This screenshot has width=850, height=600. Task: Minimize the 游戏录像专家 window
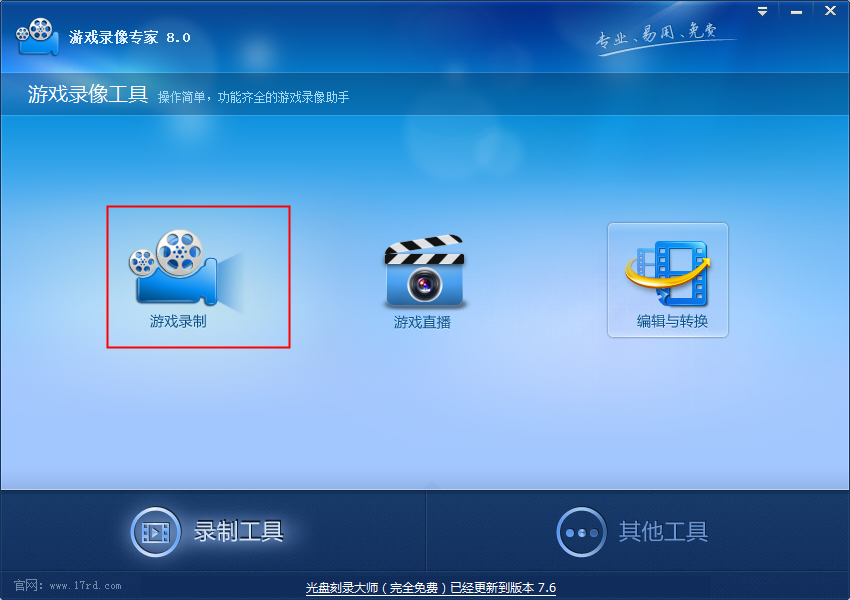[x=796, y=11]
